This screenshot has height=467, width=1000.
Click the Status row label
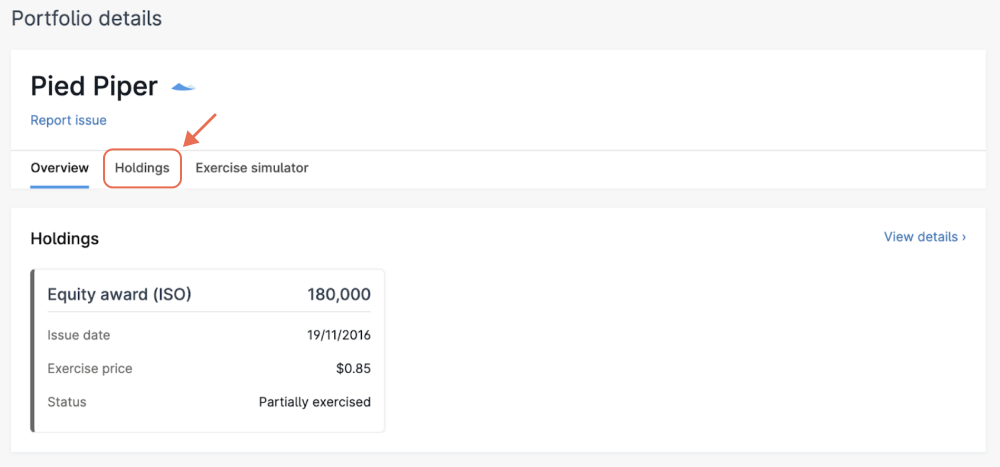click(x=67, y=402)
